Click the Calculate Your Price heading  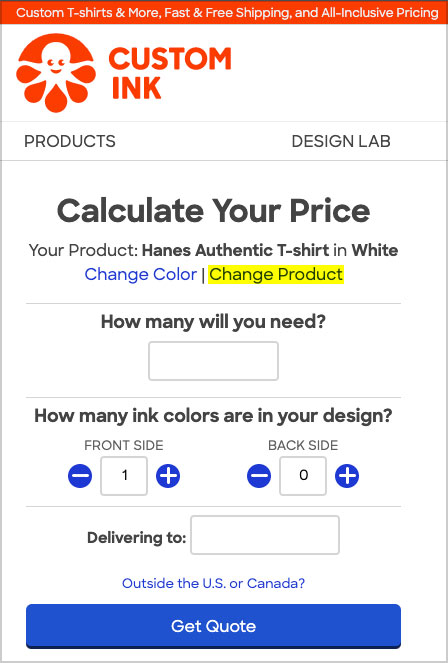(213, 211)
